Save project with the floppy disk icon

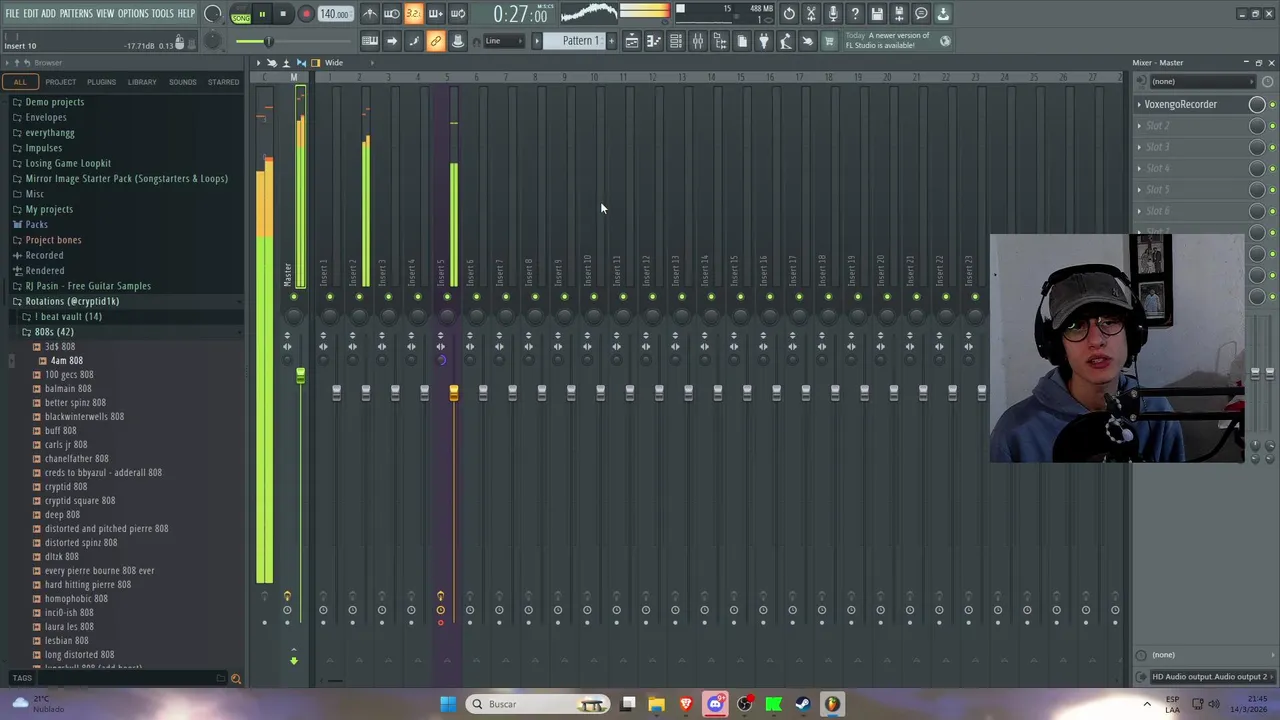[877, 14]
